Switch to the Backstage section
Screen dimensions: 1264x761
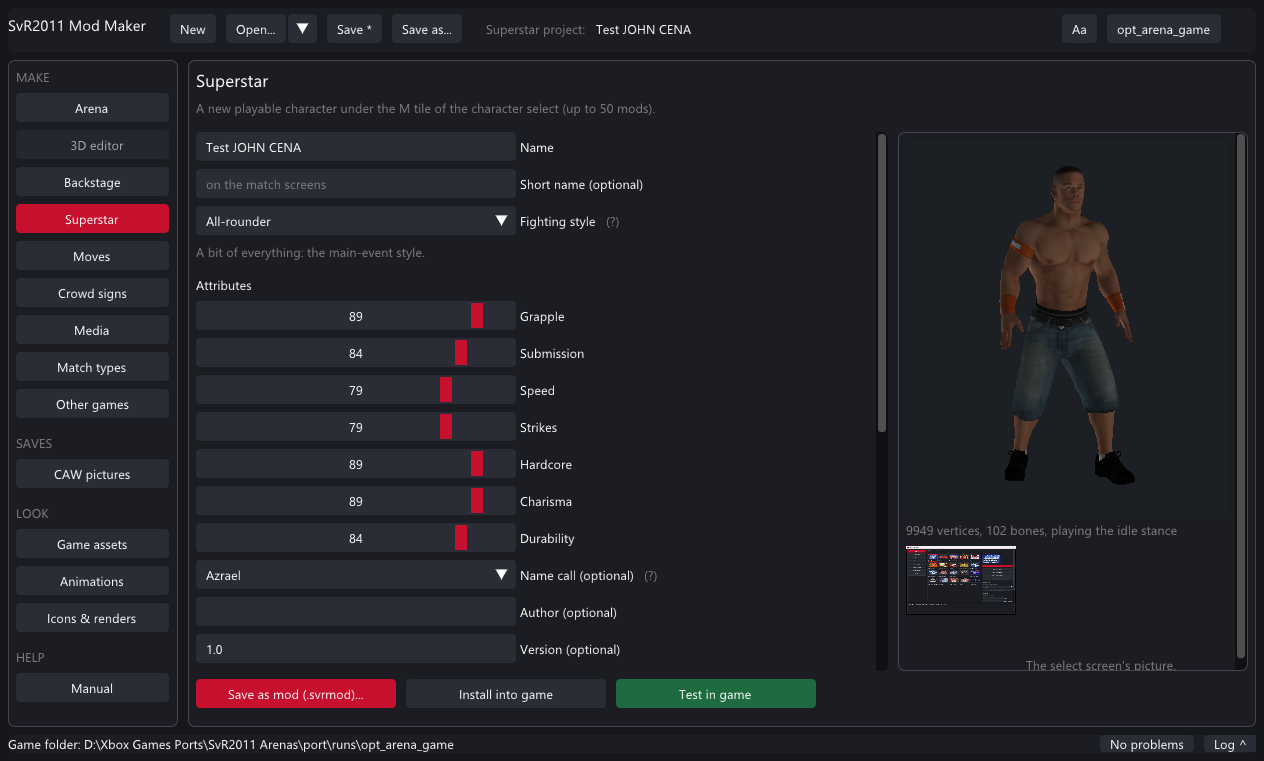tap(92, 182)
